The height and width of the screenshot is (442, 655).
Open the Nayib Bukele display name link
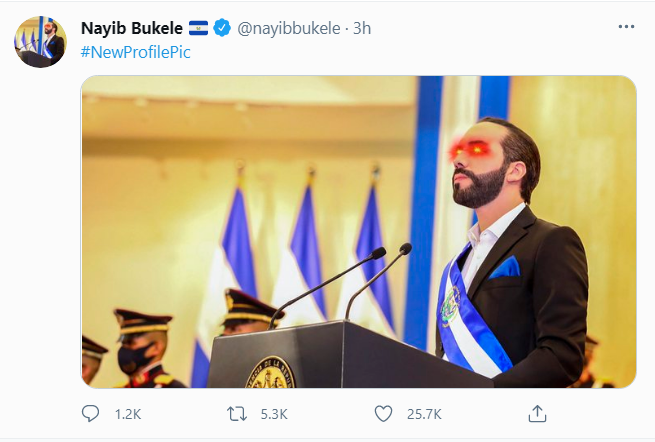(x=131, y=29)
